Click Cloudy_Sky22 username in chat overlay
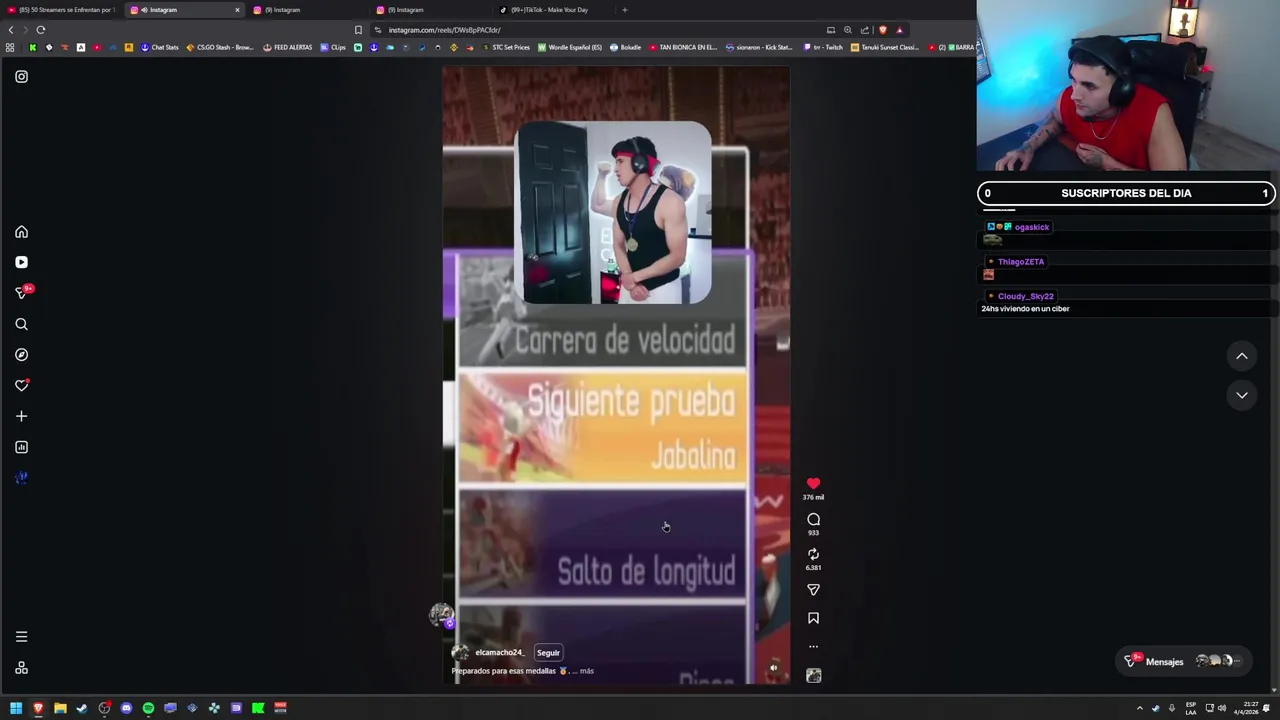This screenshot has height=720, width=1280. 1025,296
